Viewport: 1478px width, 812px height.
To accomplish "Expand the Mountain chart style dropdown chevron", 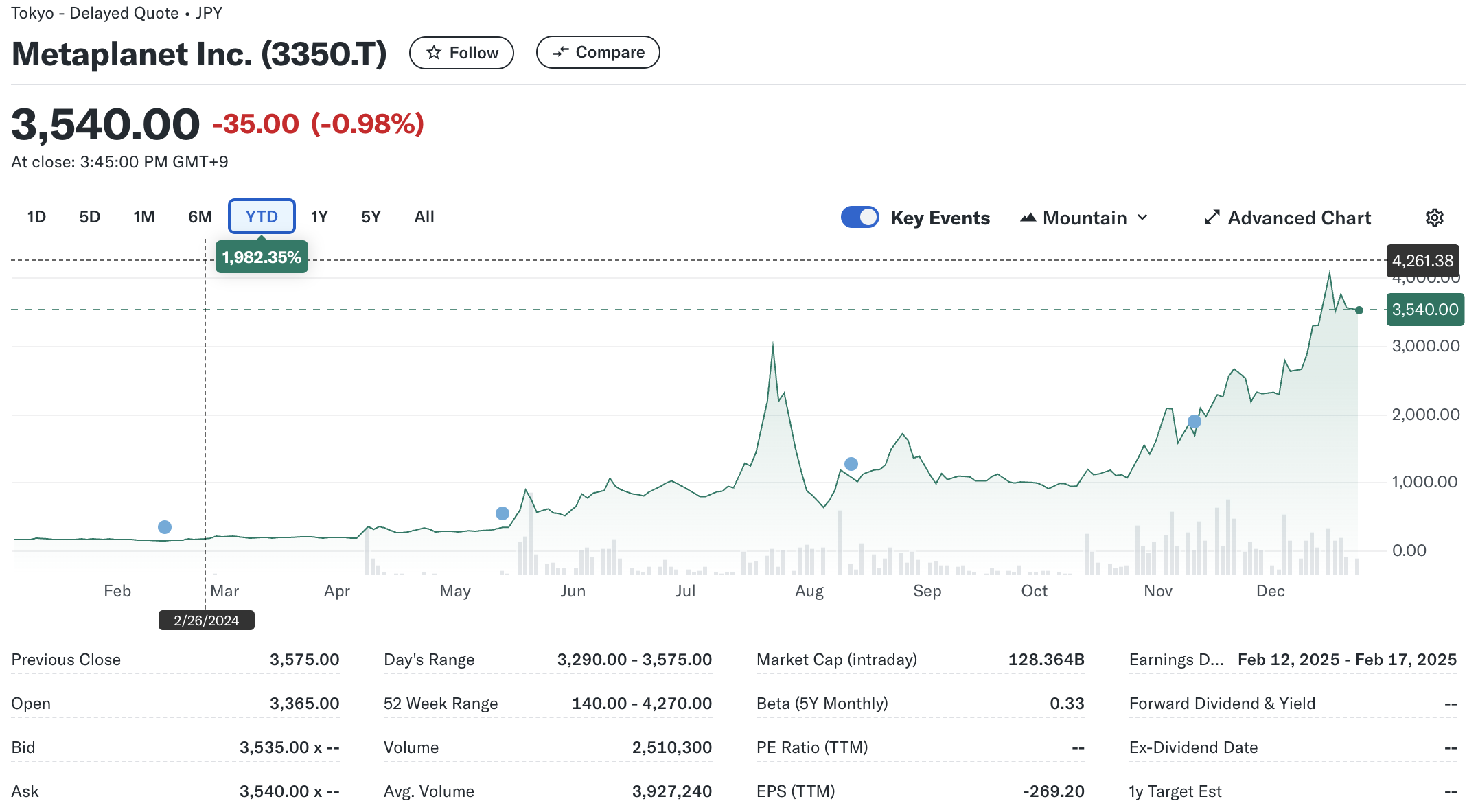I will pyautogui.click(x=1142, y=218).
